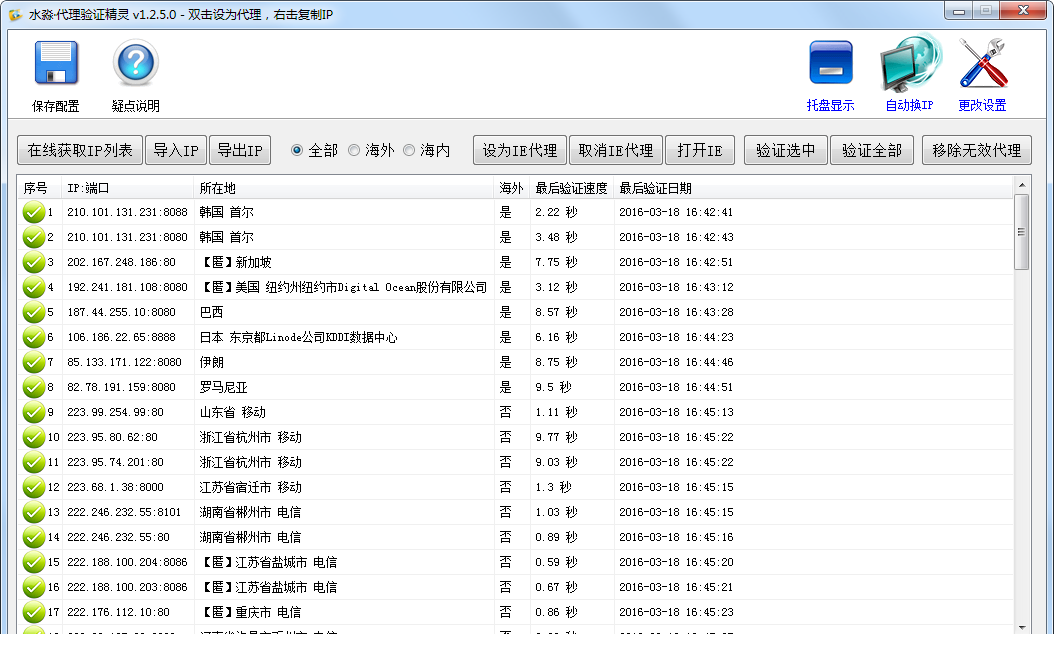Viewport: 1054px width, 657px height.
Task: Open 更改设置 tools icon
Action: (983, 63)
